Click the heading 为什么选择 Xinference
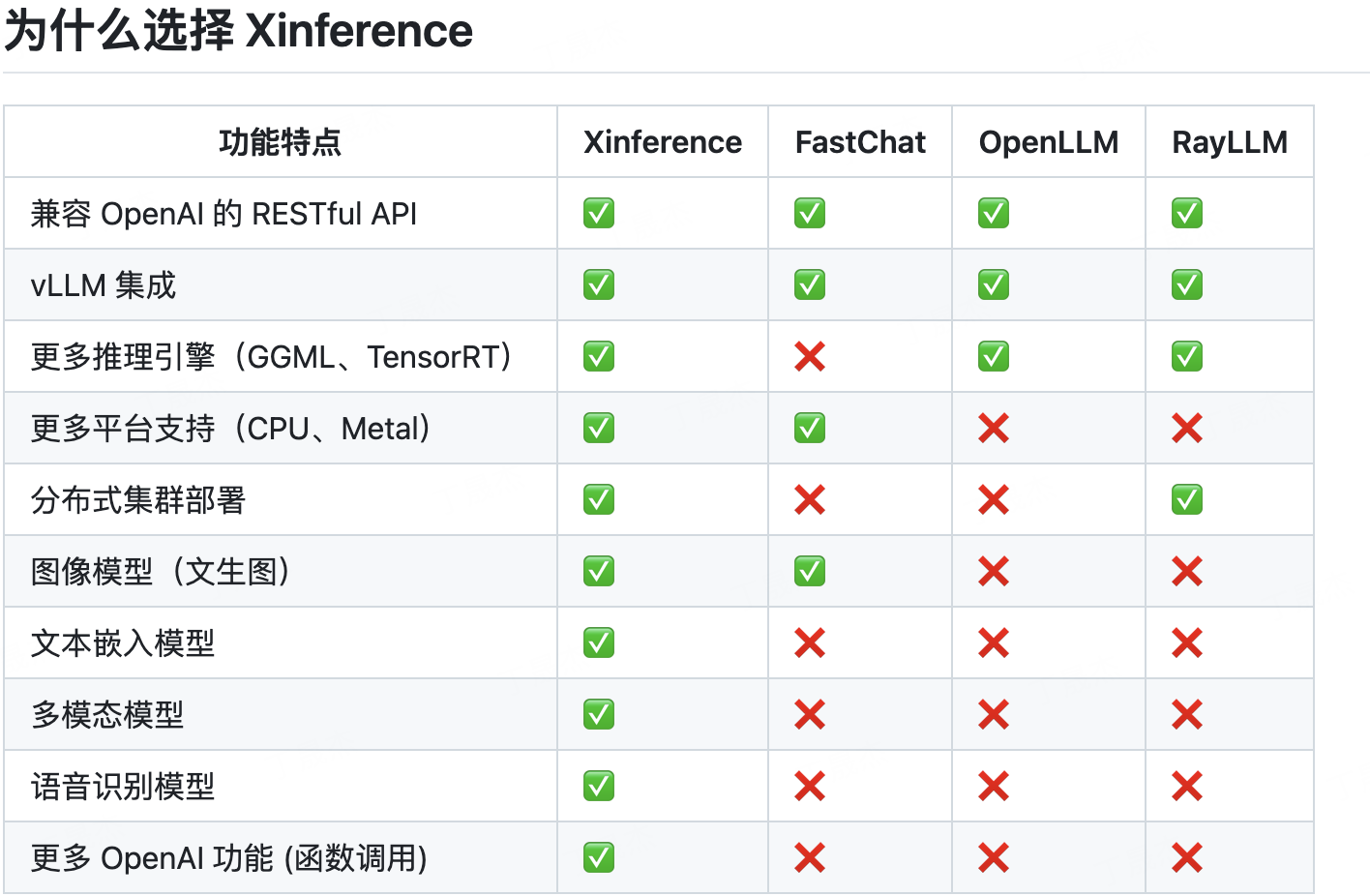Image resolution: width=1370 pixels, height=896 pixels. [x=237, y=31]
